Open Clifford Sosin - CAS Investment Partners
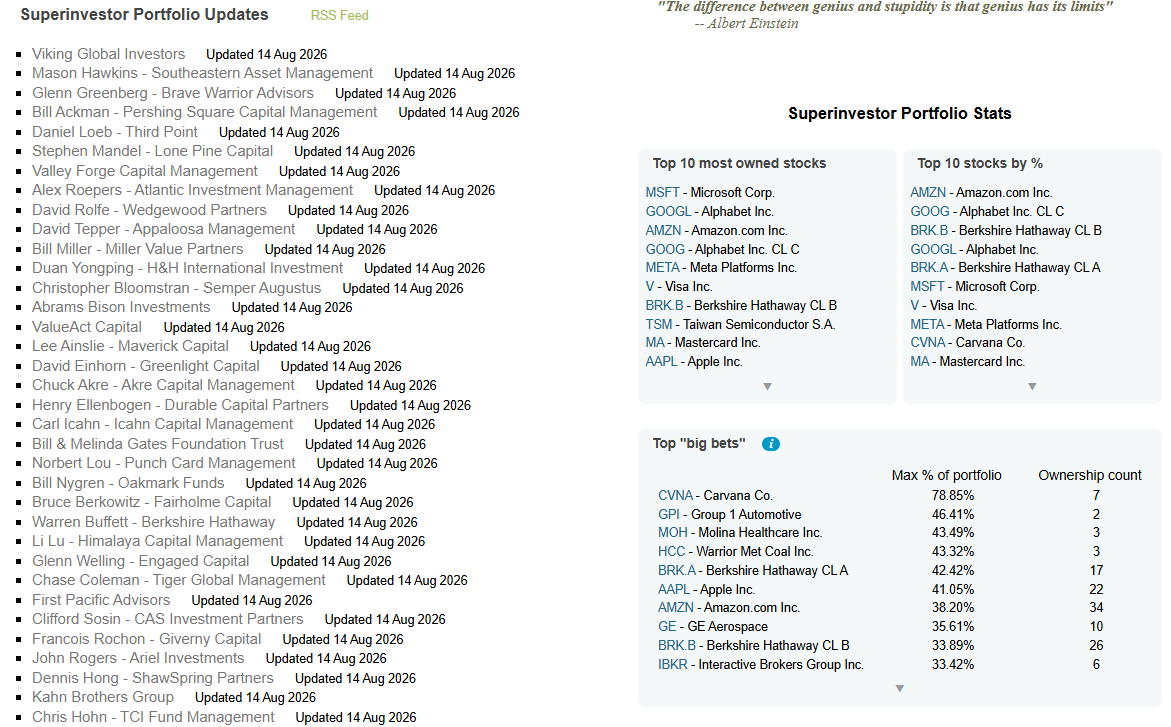The width and height of the screenshot is (1171, 727). (167, 619)
